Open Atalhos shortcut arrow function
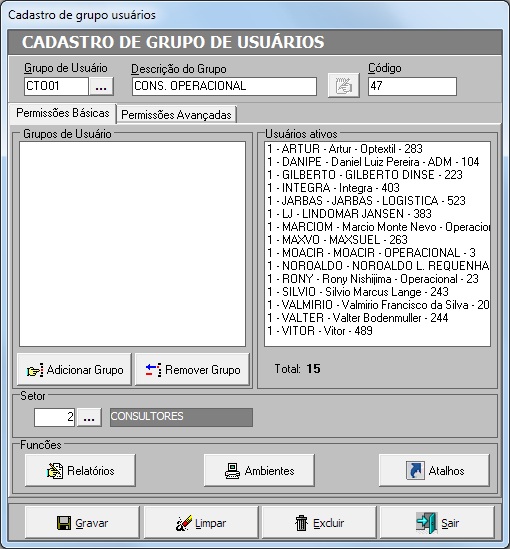 click(434, 471)
